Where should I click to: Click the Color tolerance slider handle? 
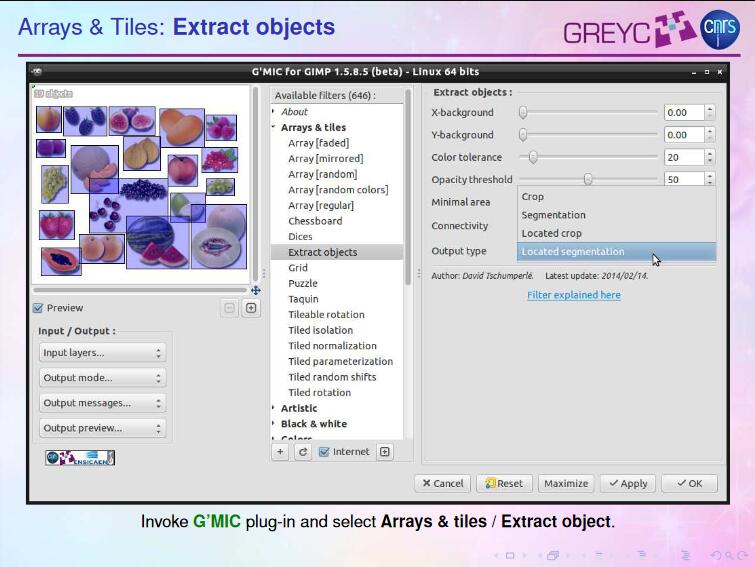pyautogui.click(x=533, y=157)
